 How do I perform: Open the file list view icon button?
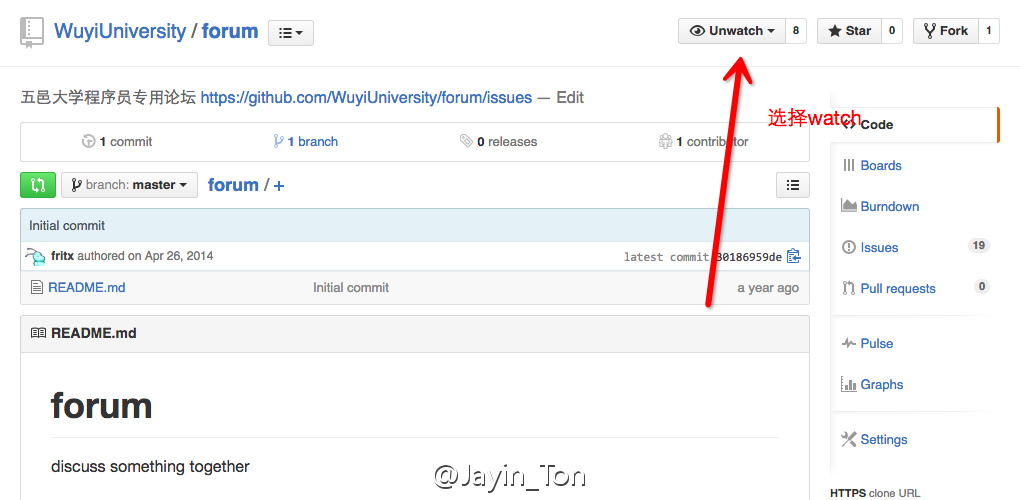coord(793,185)
